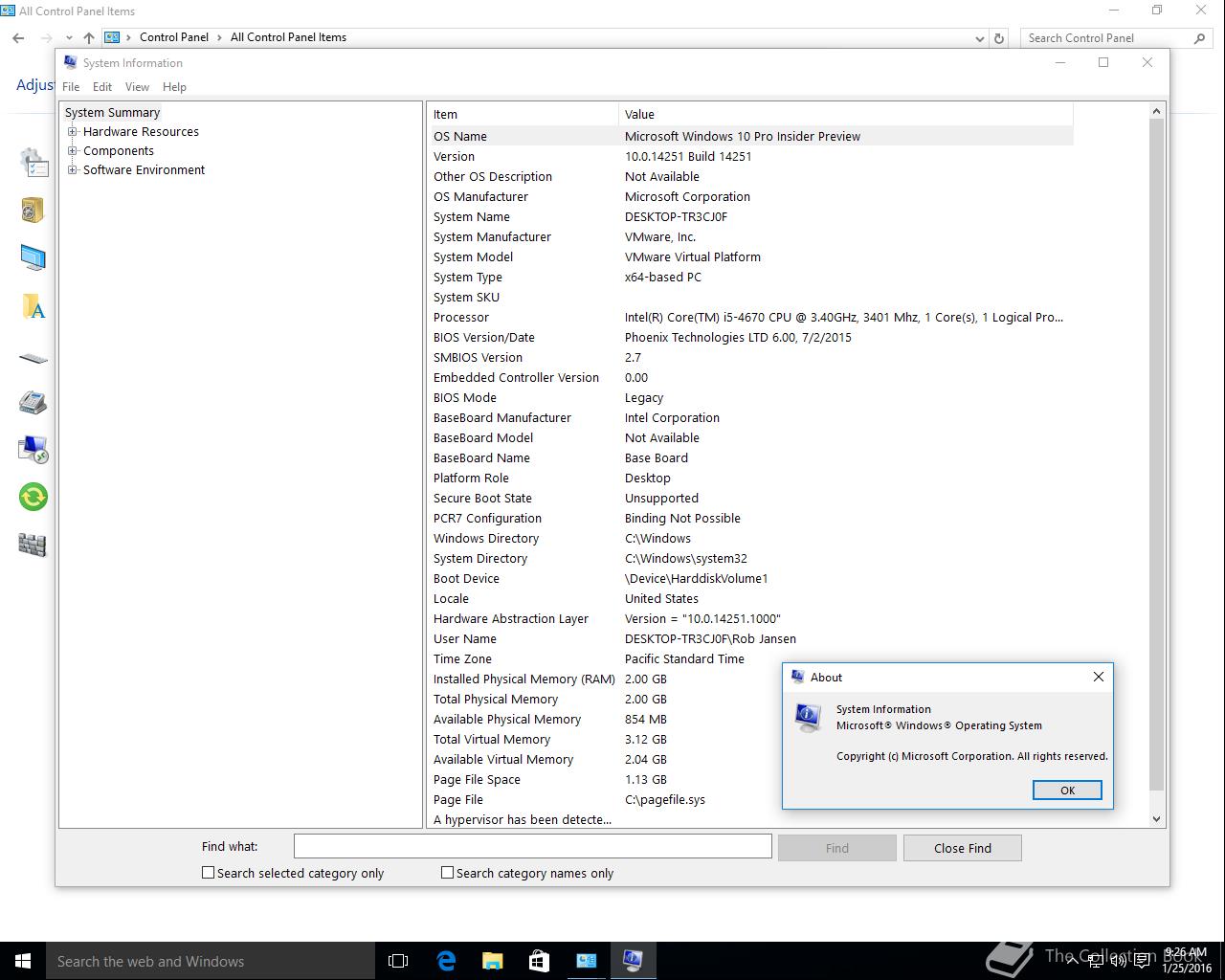
Task: Launch Microsoft Edge from the taskbar
Action: 446,961
